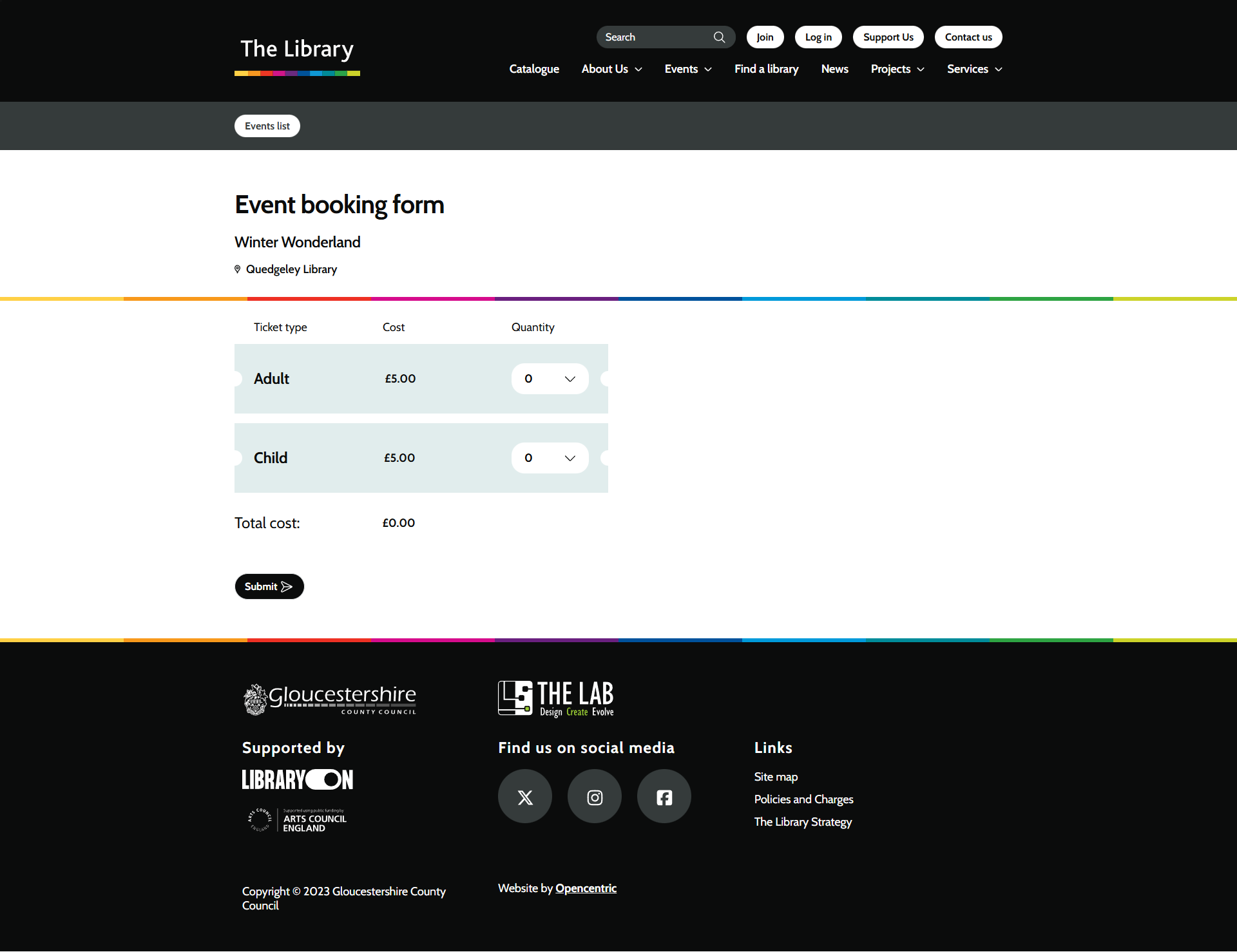Click the Arts Council England logo
This screenshot has height=952, width=1237.
click(x=298, y=821)
